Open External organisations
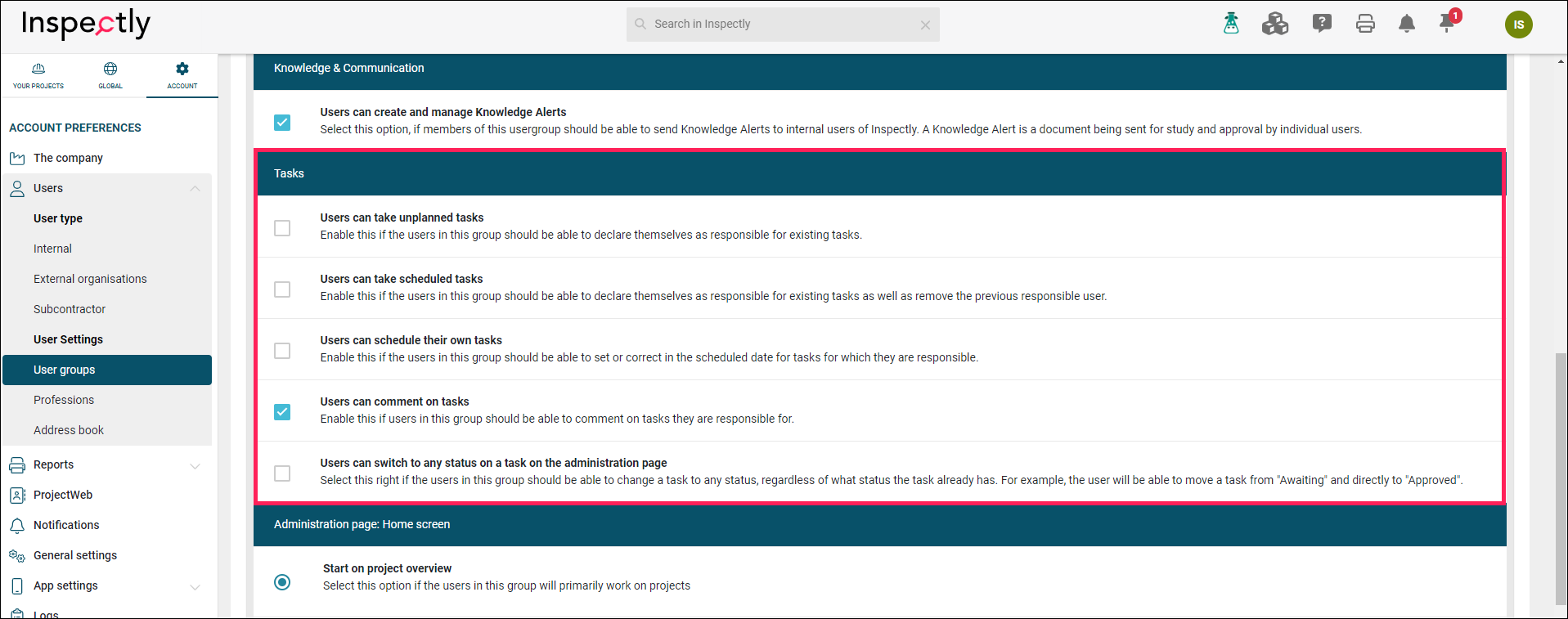 point(90,279)
